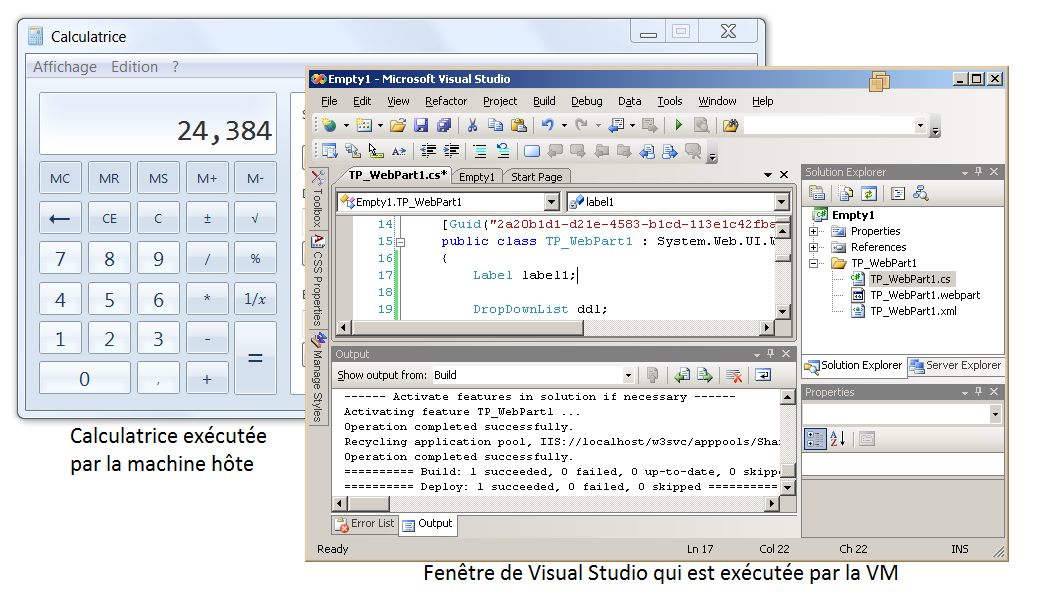The image size is (1043, 596).
Task: Click the Navigate Backward toolbar icon
Action: coord(617,125)
